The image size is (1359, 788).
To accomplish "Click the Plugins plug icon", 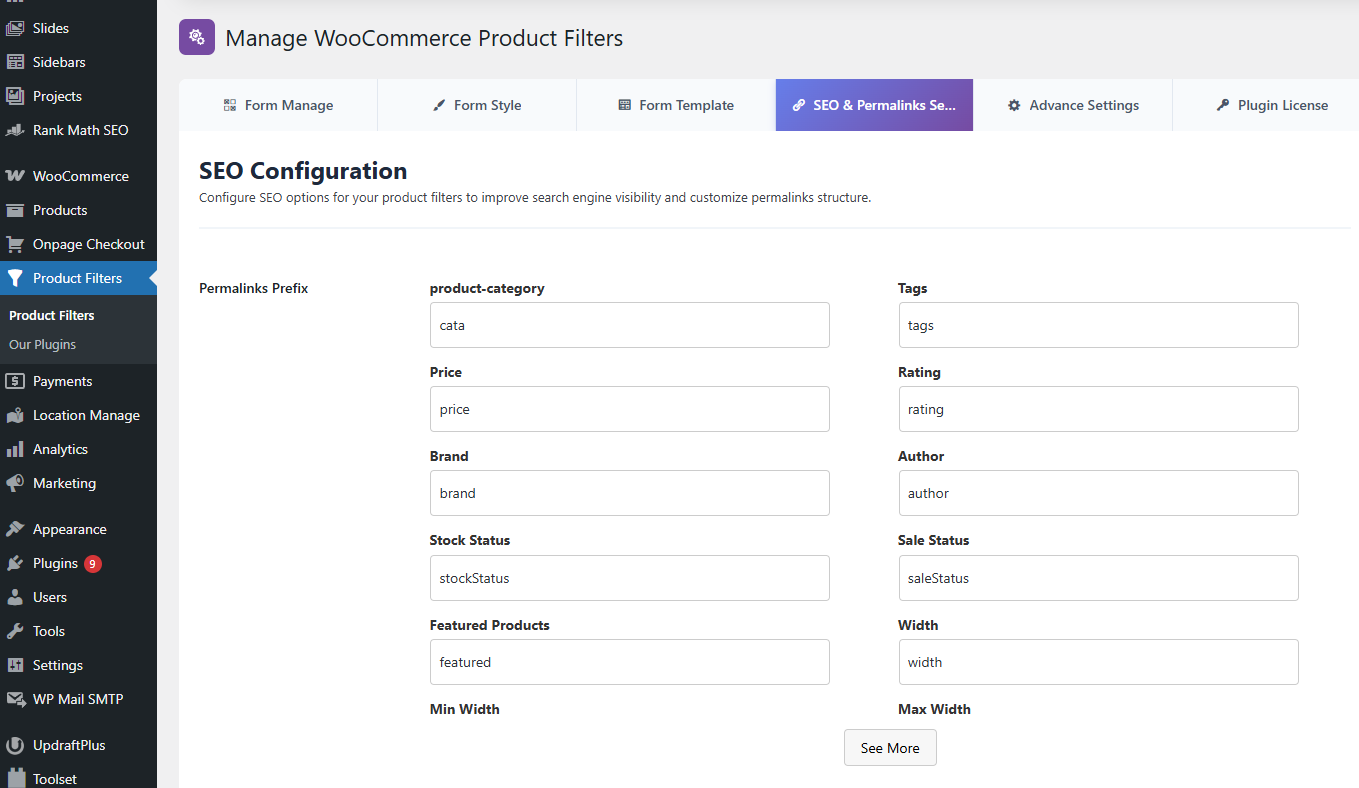I will pyautogui.click(x=15, y=563).
